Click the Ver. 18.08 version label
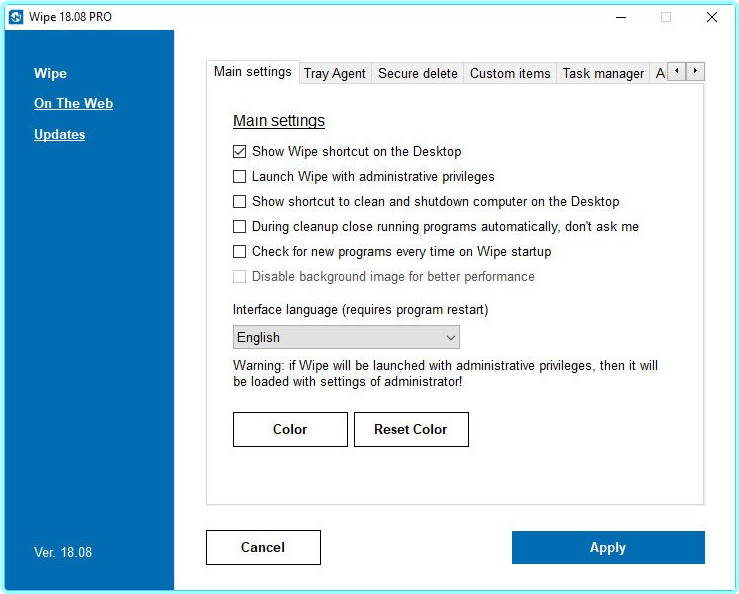The image size is (739, 594). pos(63,552)
